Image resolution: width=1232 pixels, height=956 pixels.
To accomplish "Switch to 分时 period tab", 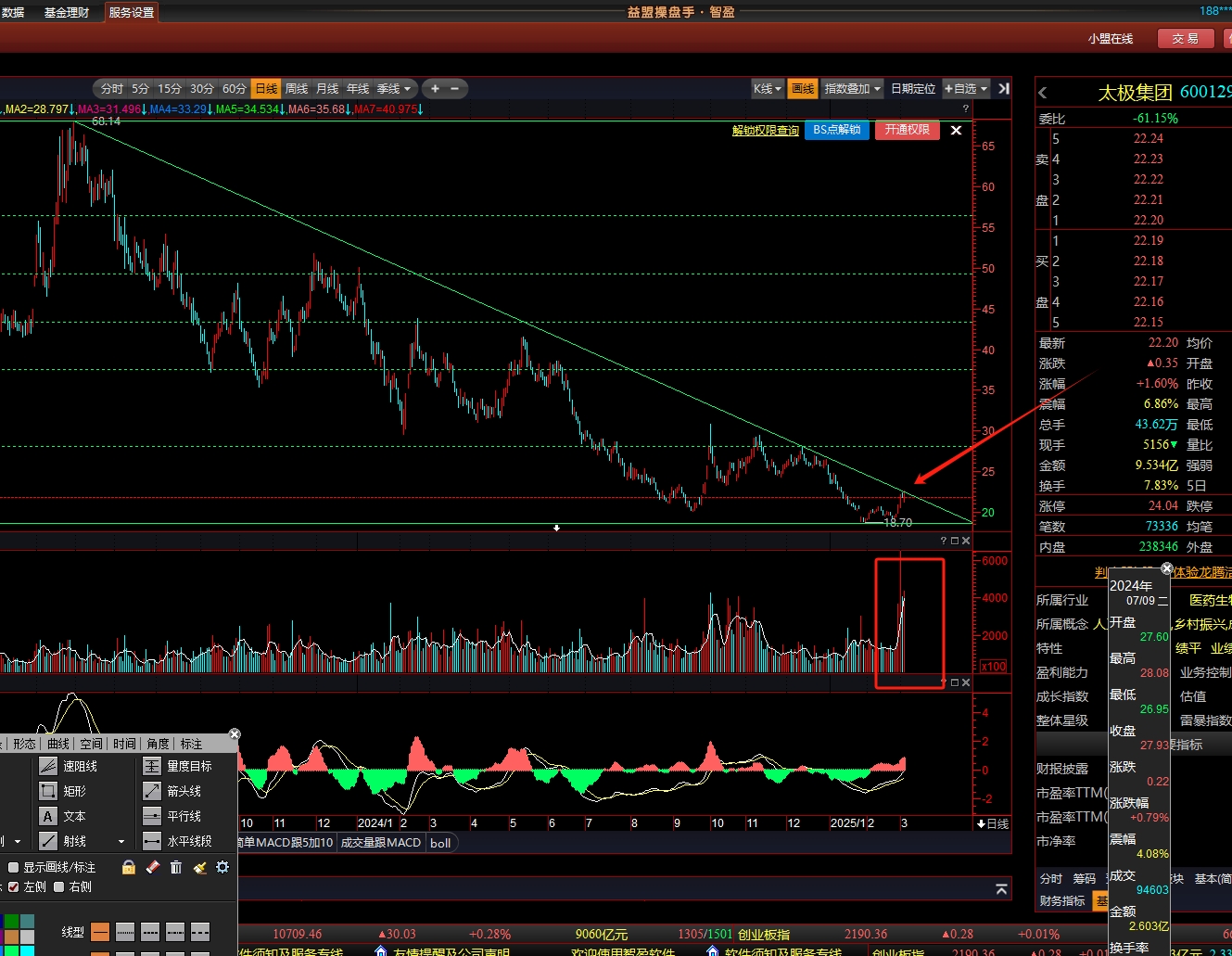I will pyautogui.click(x=112, y=89).
